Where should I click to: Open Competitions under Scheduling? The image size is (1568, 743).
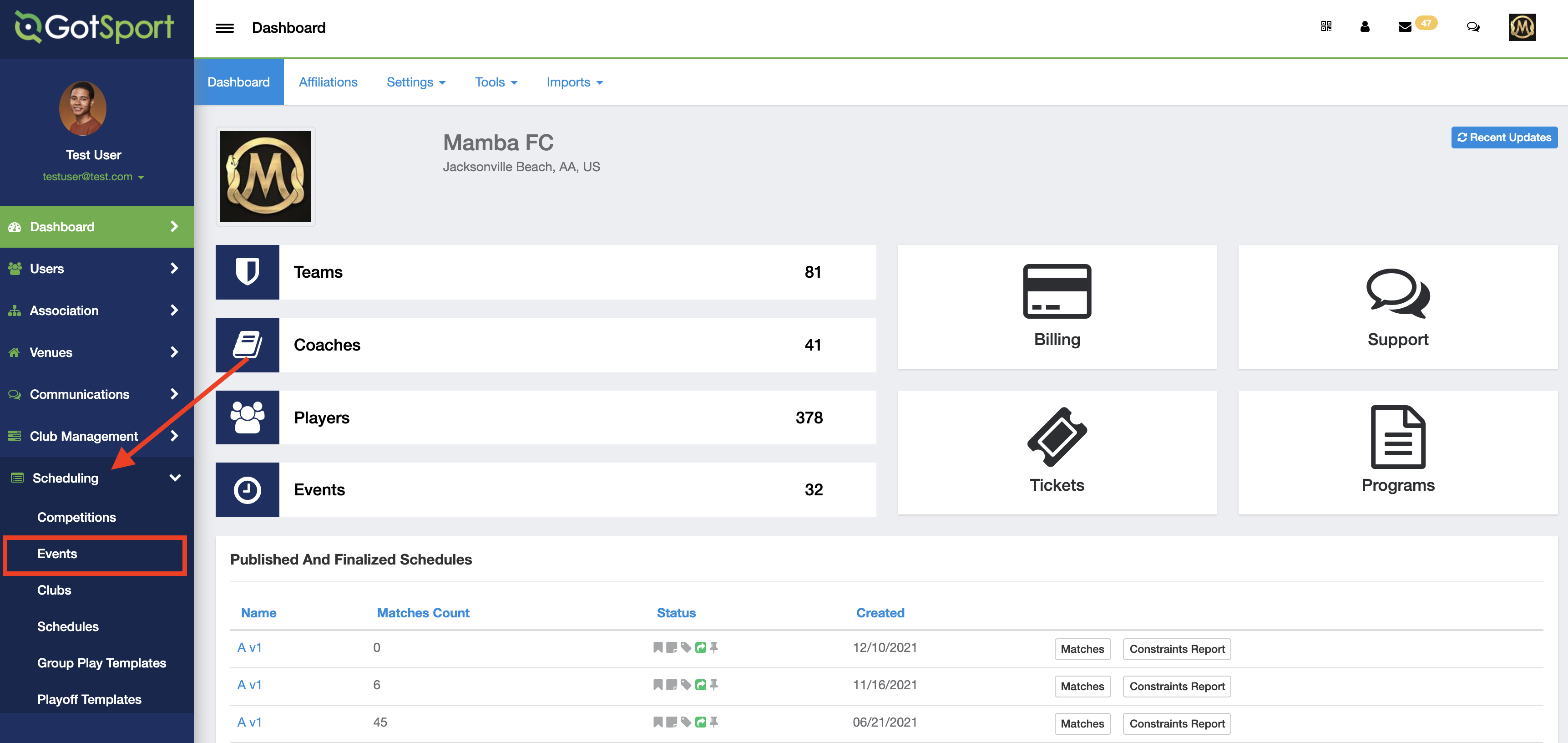click(x=77, y=517)
